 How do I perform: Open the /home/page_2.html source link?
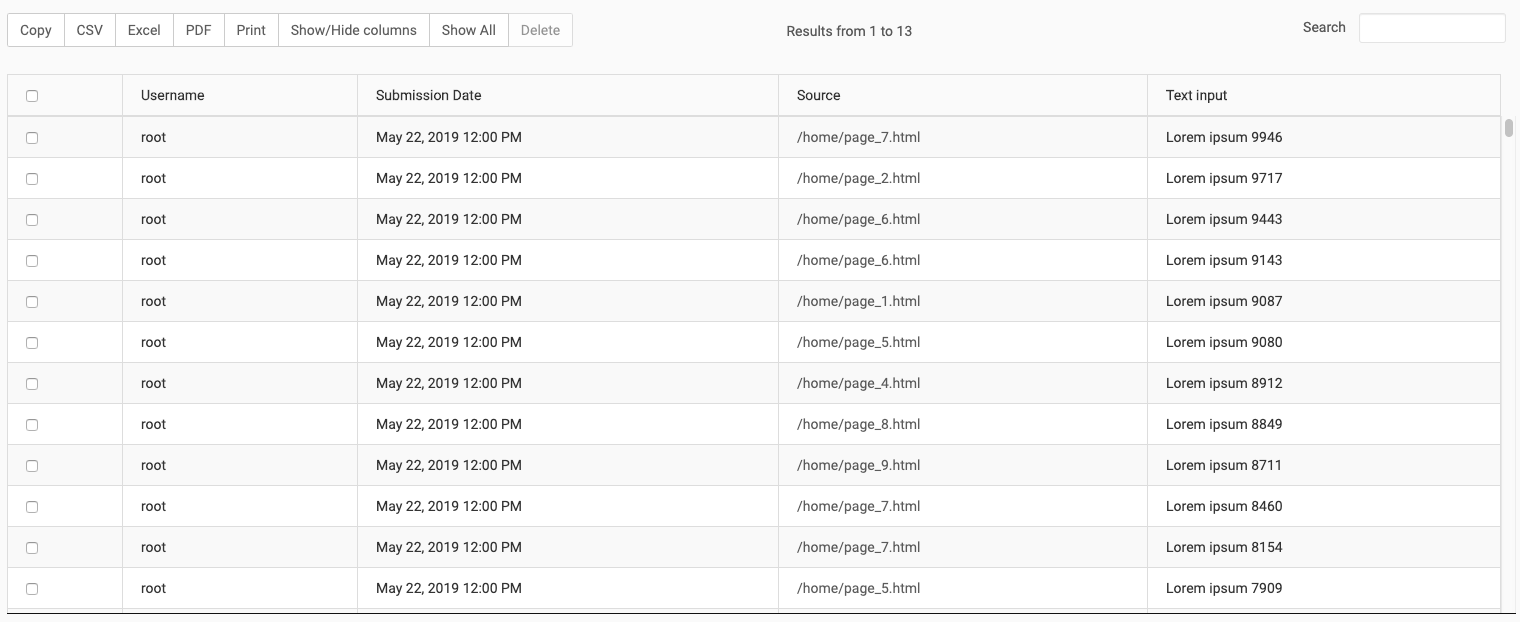click(857, 178)
